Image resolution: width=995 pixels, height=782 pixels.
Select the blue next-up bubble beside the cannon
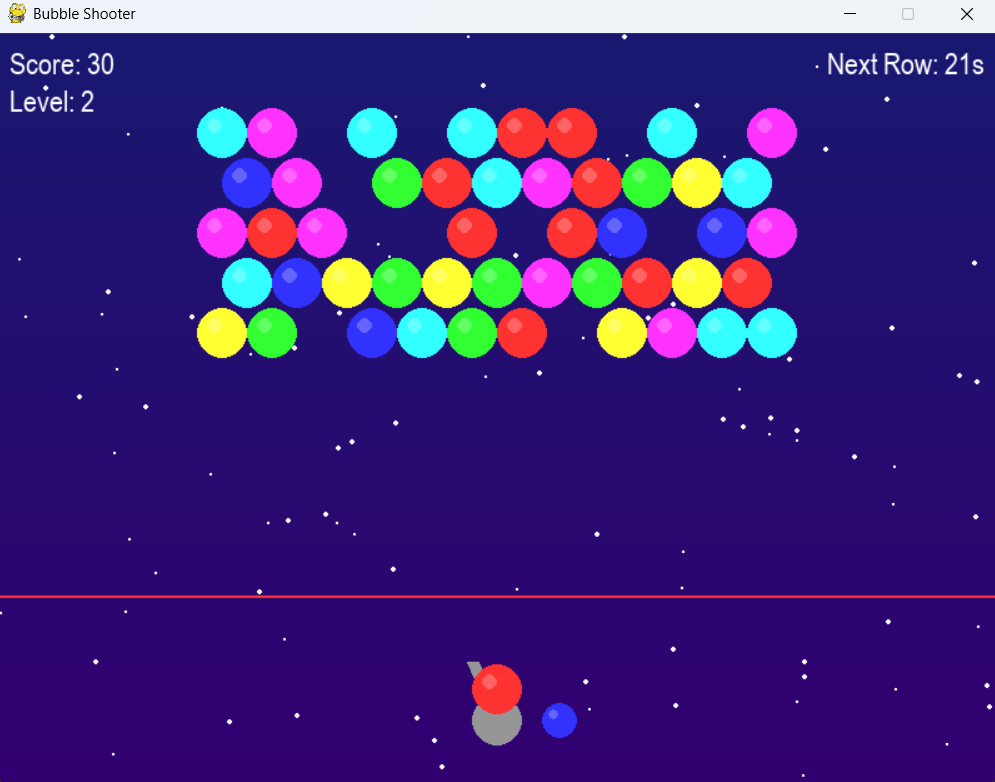558,720
